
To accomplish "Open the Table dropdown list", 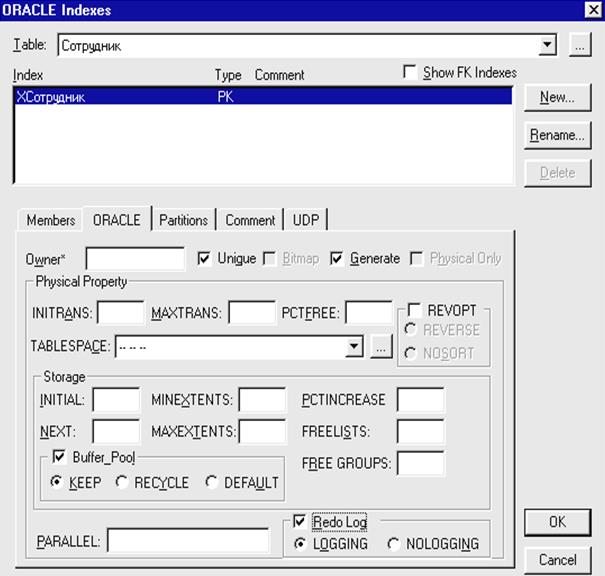I will (x=547, y=45).
